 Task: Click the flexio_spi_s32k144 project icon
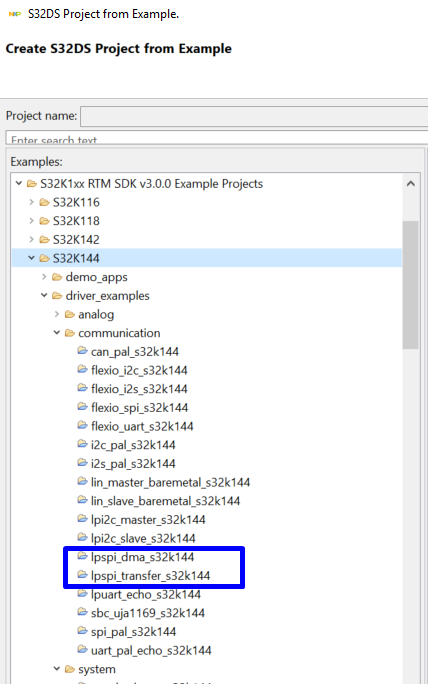point(82,407)
